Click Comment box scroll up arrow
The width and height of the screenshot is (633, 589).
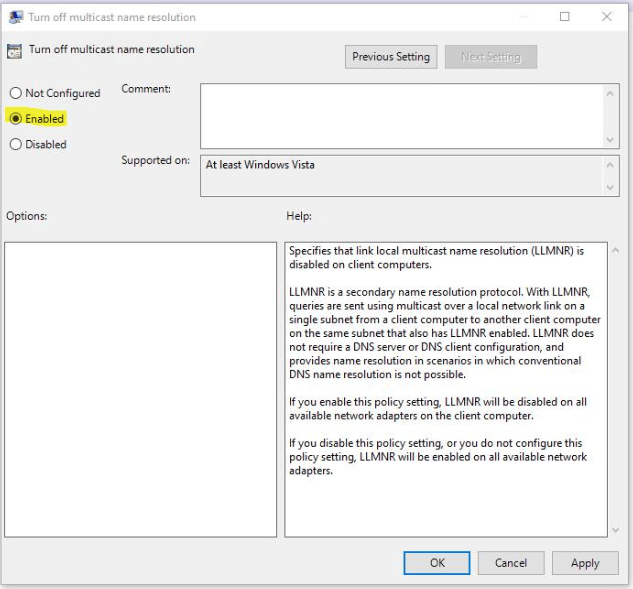[x=610, y=94]
